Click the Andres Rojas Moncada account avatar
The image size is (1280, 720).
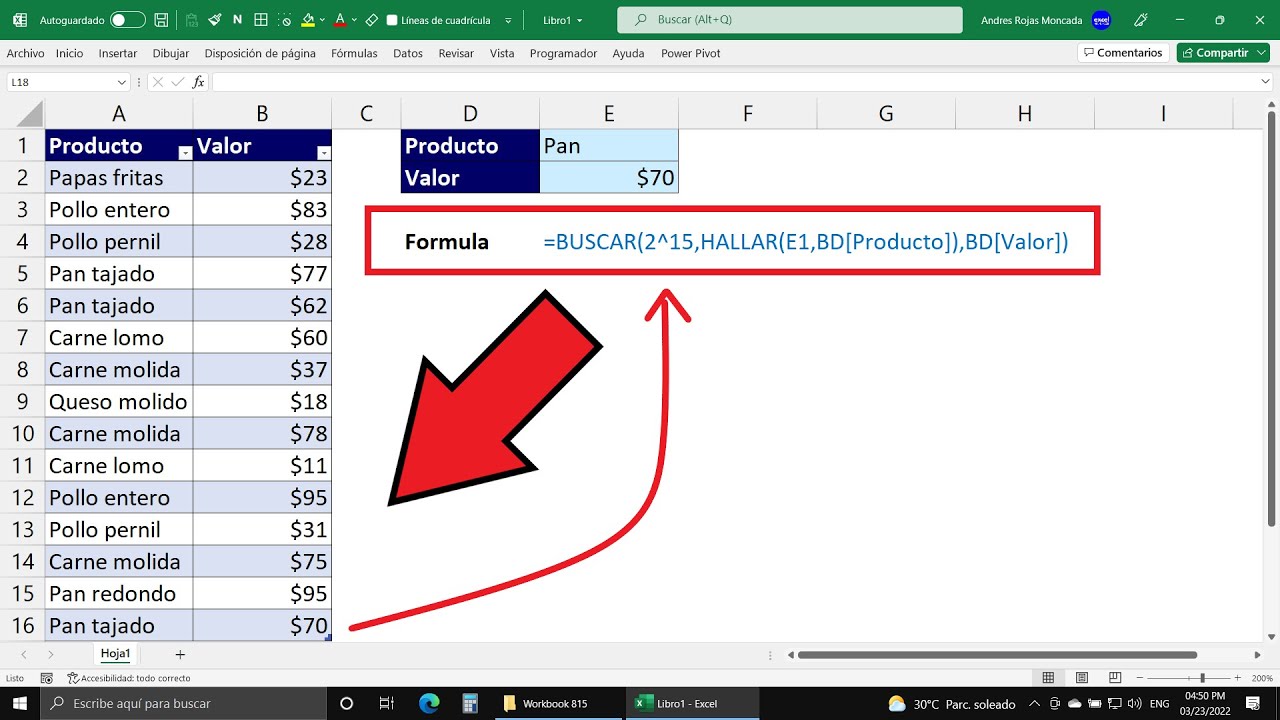point(1101,20)
